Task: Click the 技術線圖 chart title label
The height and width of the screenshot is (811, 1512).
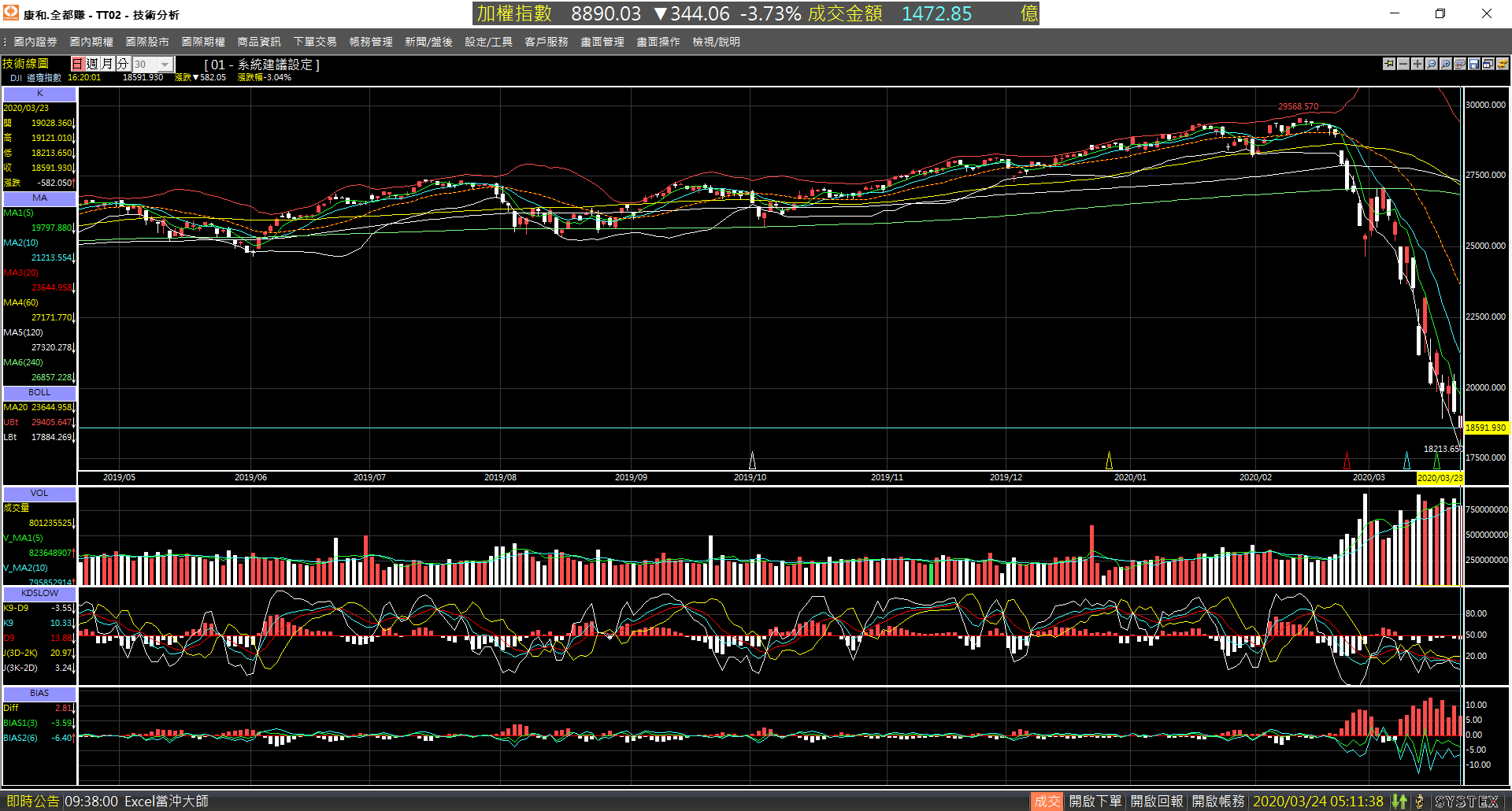Action: click(25, 64)
